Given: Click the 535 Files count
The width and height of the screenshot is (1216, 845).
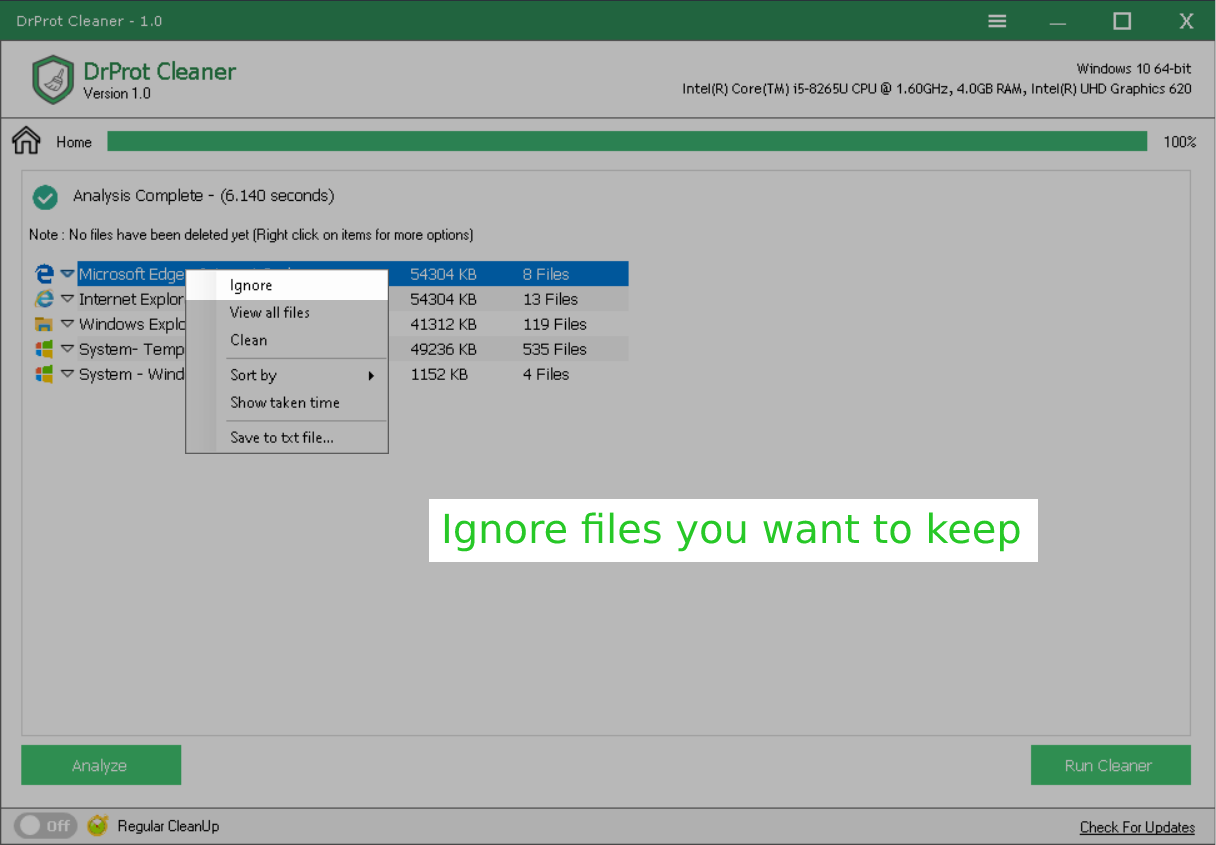Looking at the screenshot, I should (555, 349).
